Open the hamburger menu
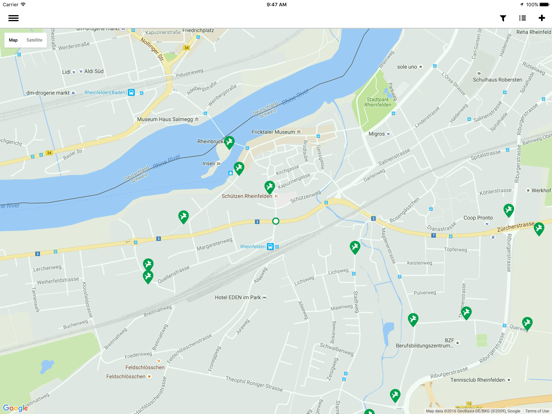Image resolution: width=552 pixels, height=414 pixels. [x=13, y=18]
